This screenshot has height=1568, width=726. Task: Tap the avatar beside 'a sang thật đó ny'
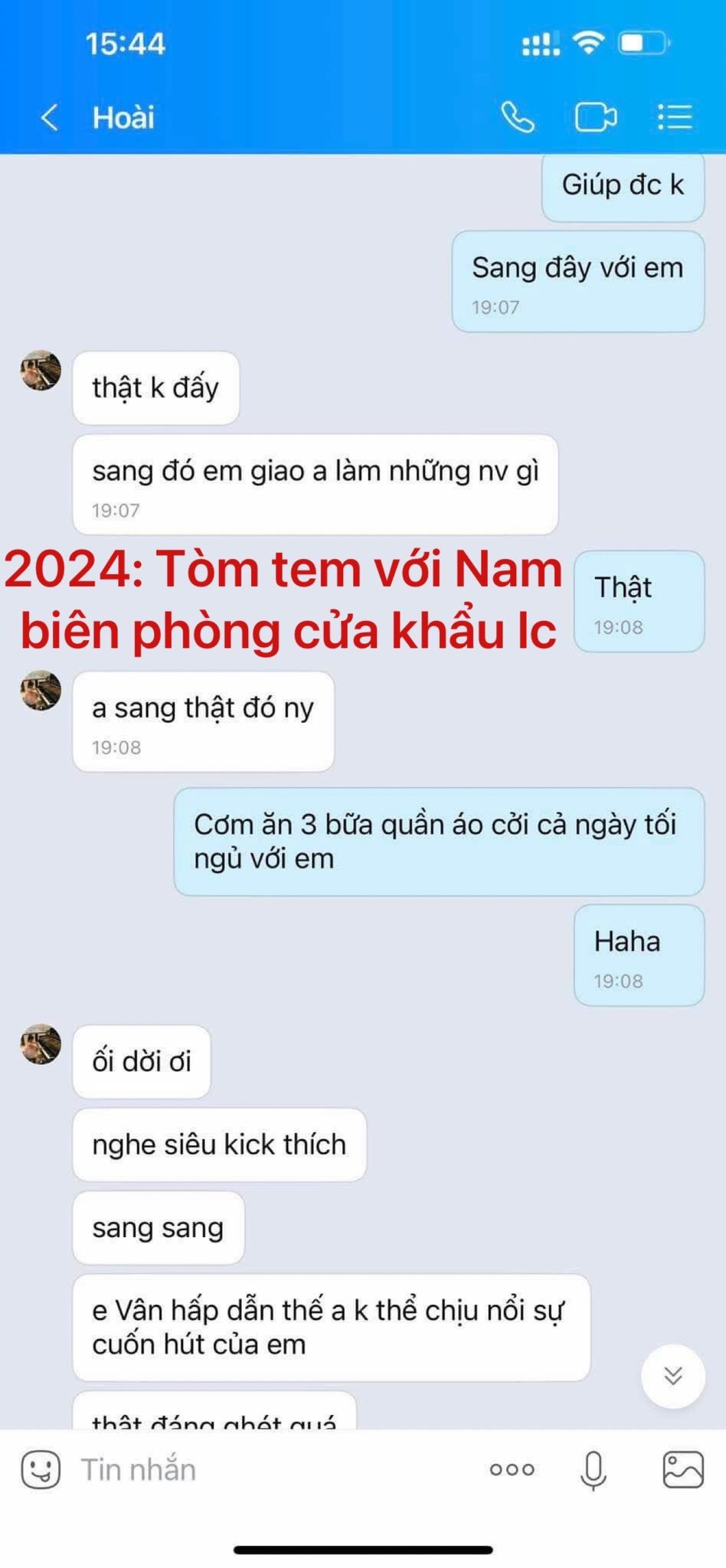(x=41, y=691)
